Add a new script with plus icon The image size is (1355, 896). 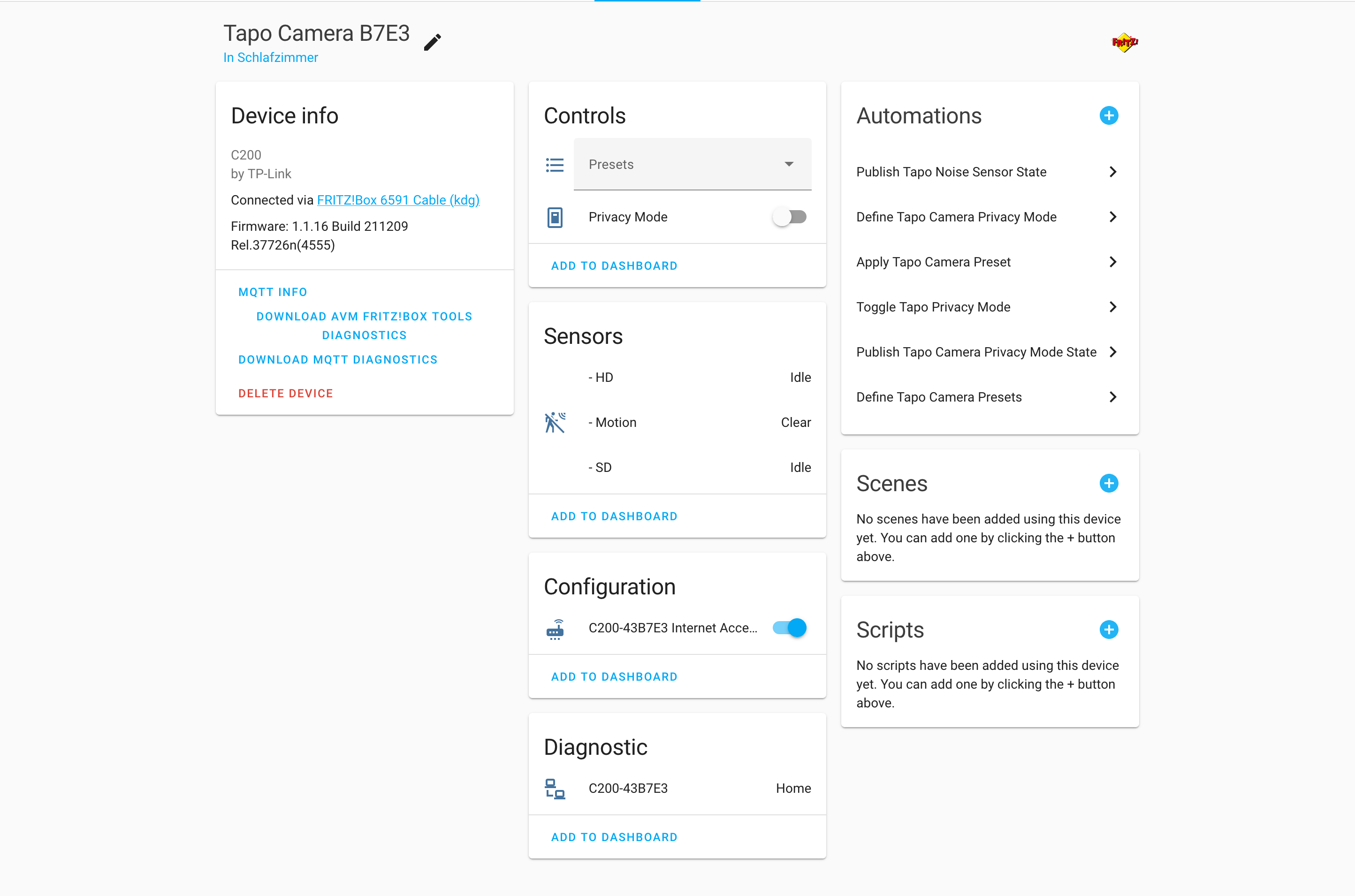tap(1108, 630)
